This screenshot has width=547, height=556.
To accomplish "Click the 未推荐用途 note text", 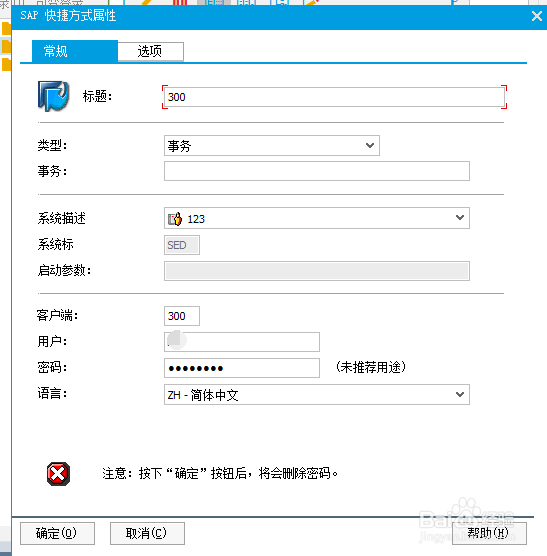I will (370, 367).
